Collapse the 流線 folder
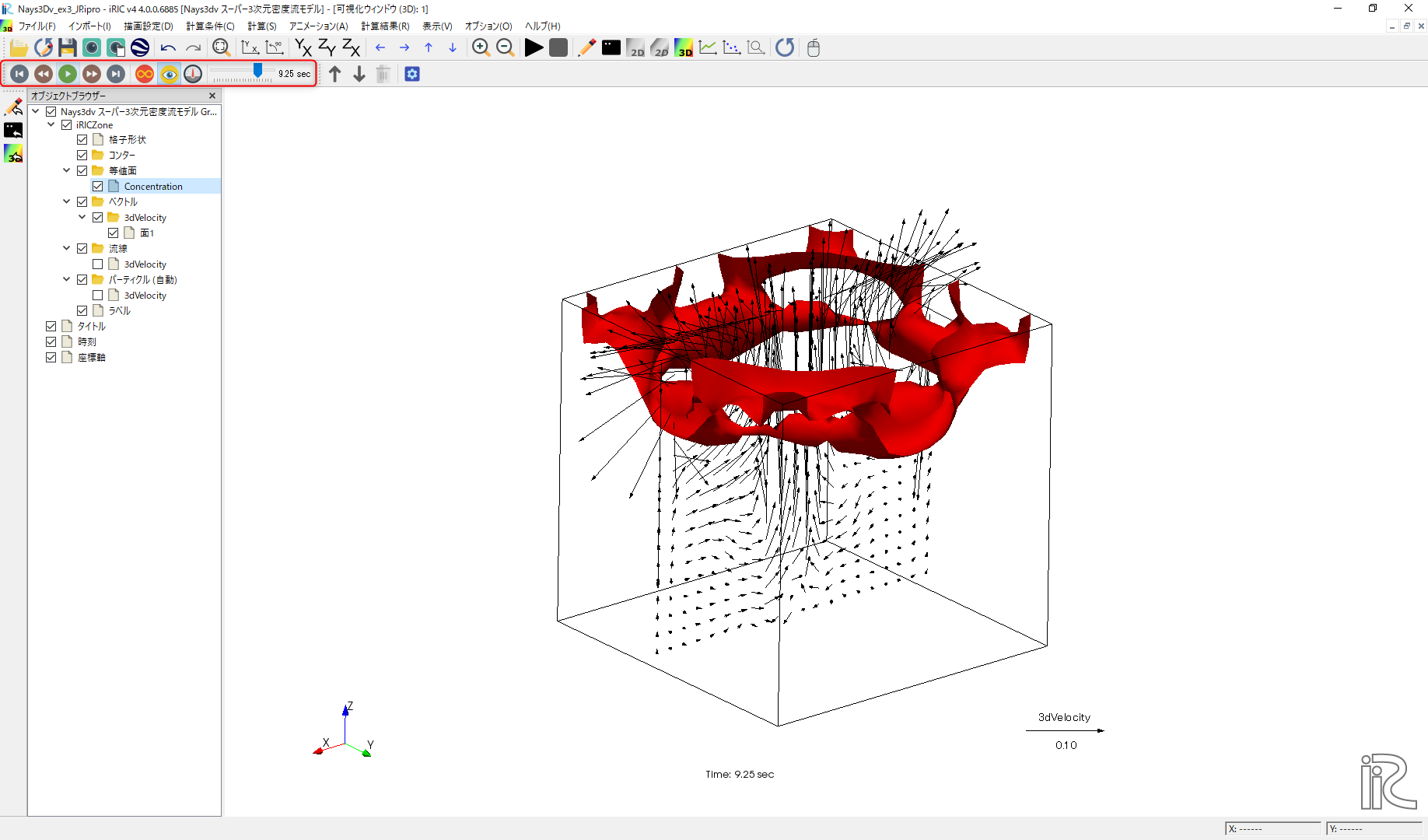This screenshot has height=840, width=1428. click(x=67, y=249)
